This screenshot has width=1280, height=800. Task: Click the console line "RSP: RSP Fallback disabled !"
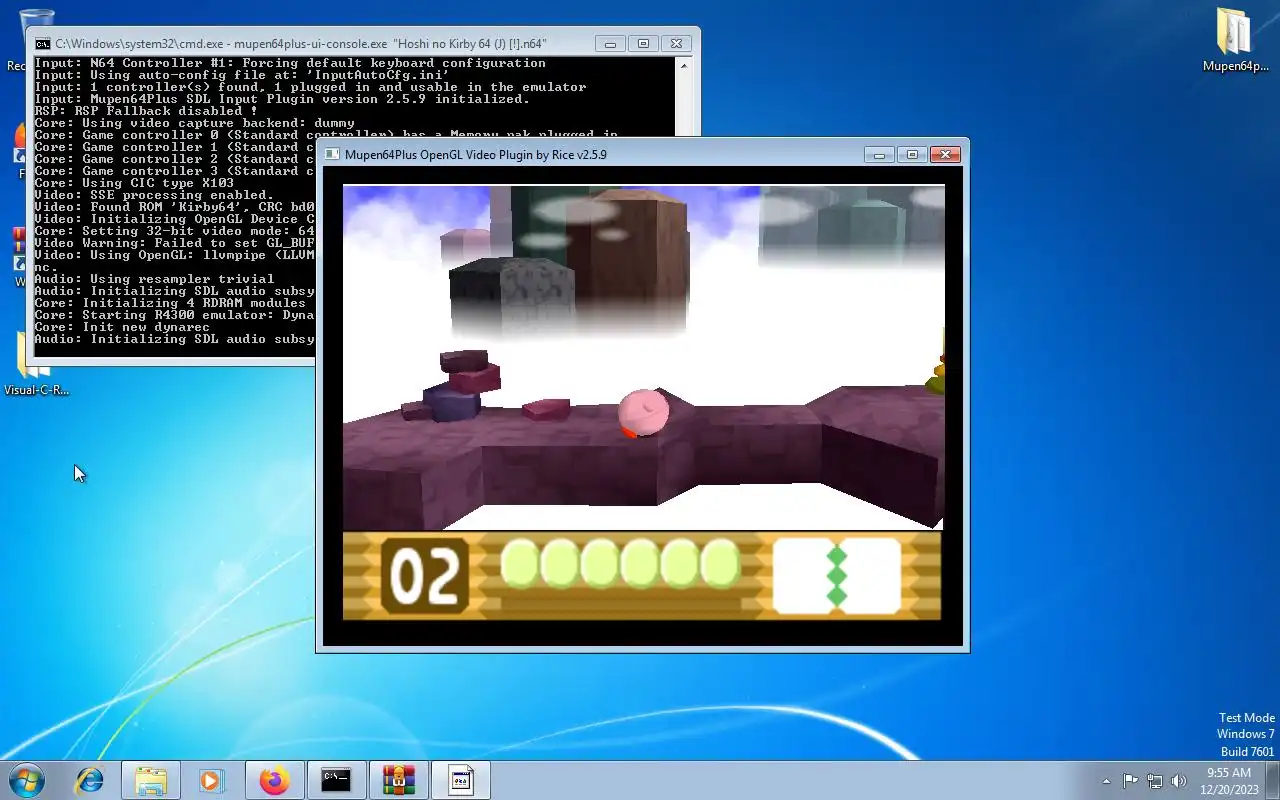point(146,111)
